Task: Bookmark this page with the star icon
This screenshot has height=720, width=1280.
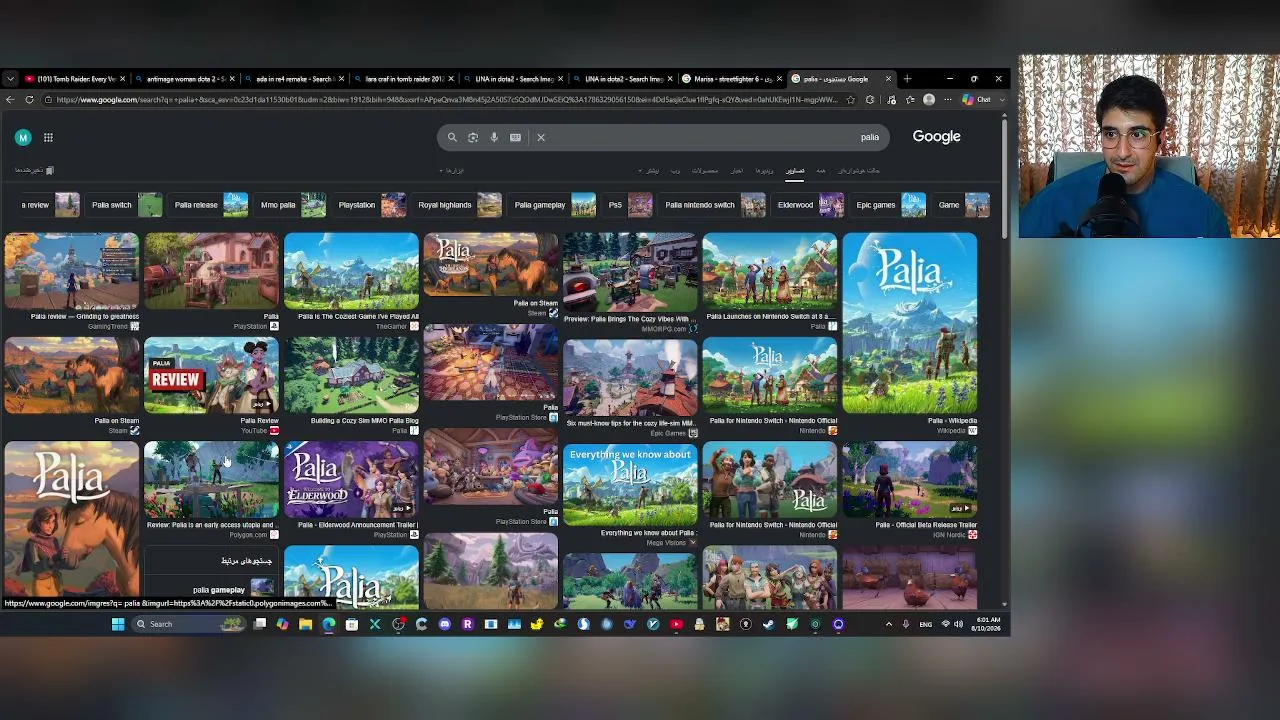Action: pyautogui.click(x=851, y=100)
